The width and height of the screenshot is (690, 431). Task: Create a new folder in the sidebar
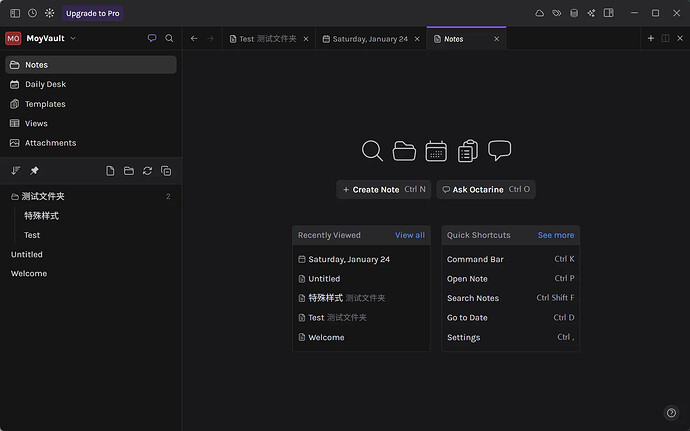point(129,171)
